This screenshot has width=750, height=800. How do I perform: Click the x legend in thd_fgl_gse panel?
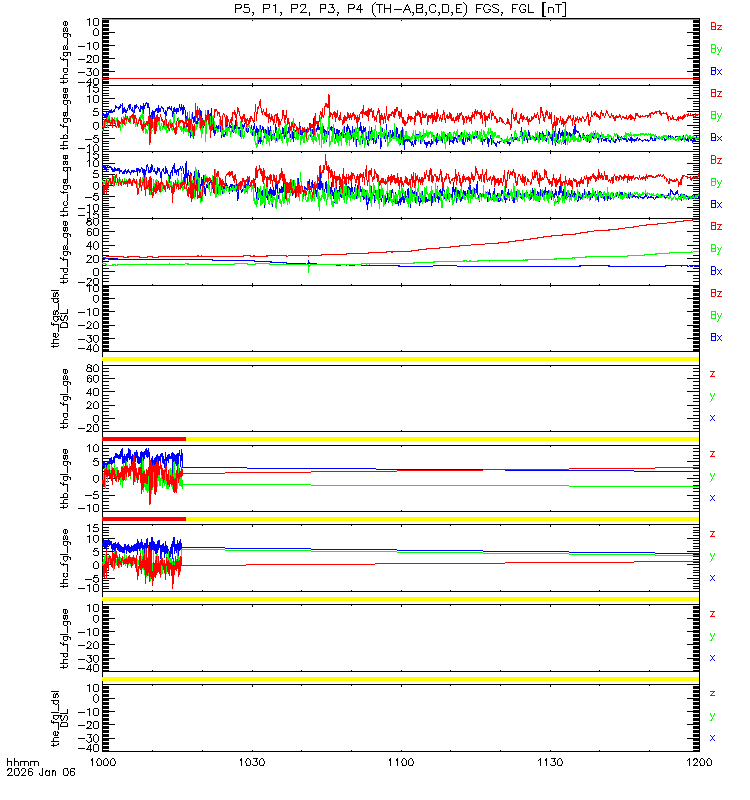click(x=712, y=658)
